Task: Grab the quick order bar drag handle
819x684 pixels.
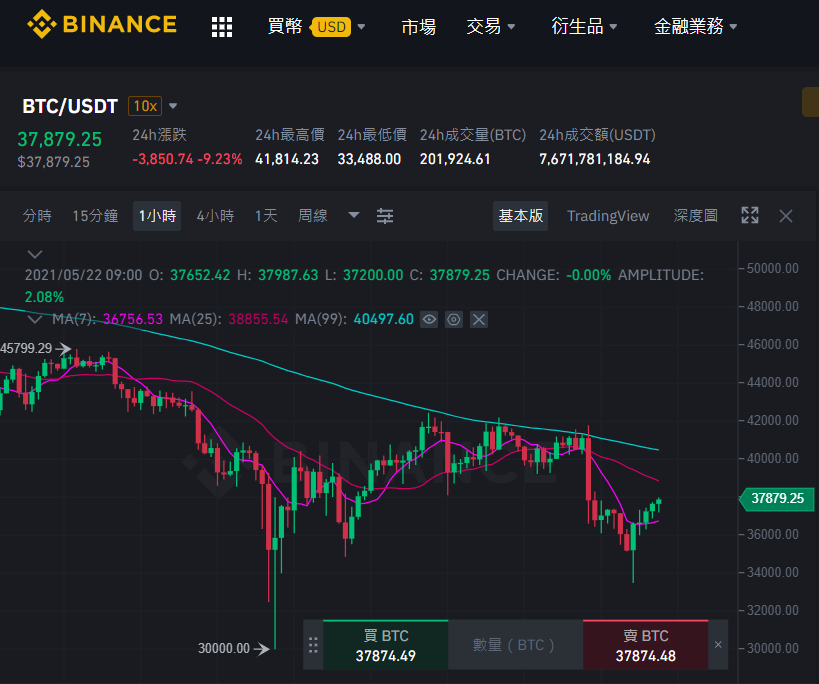Action: click(x=313, y=645)
